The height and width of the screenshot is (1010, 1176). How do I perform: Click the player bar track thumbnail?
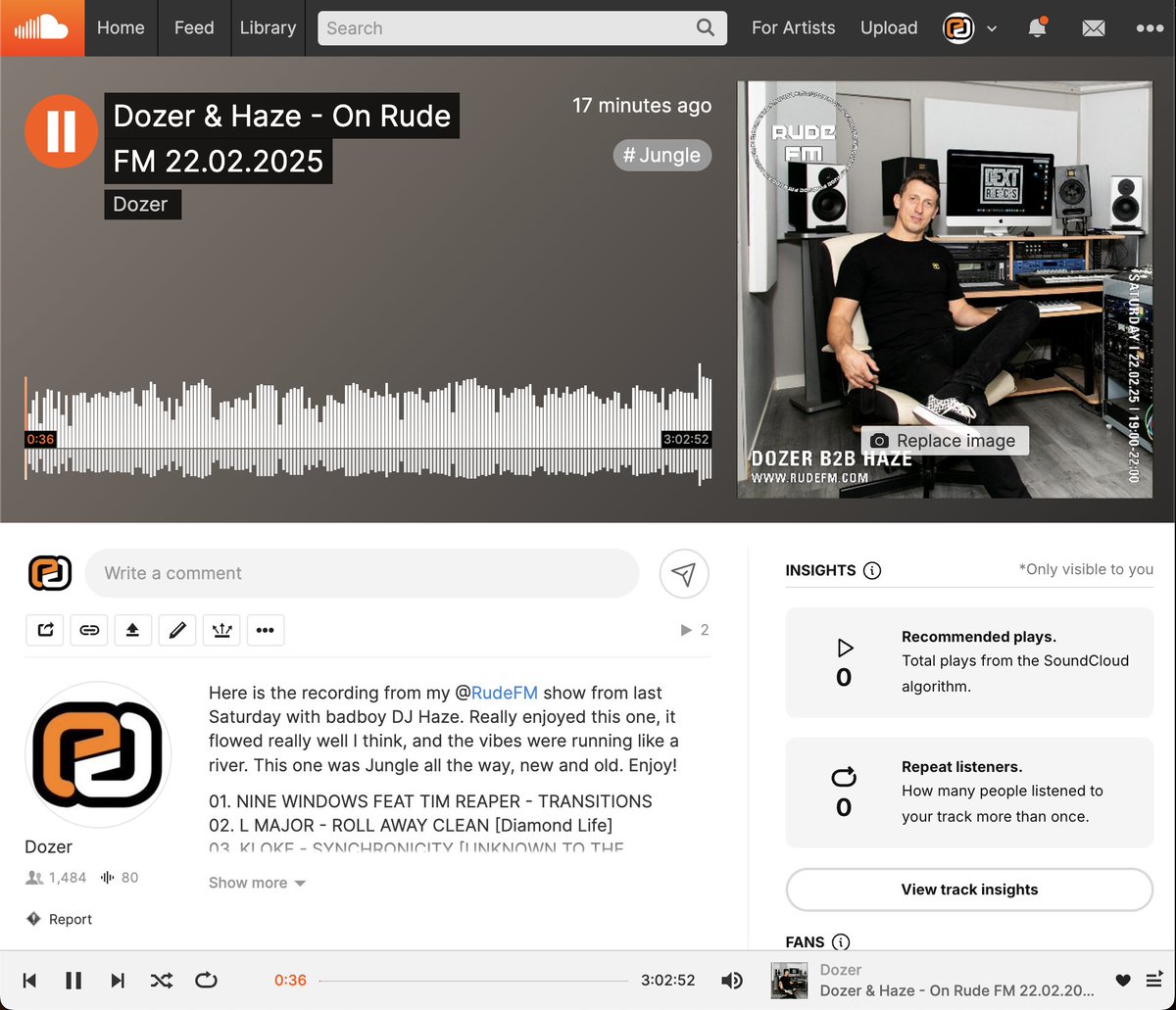pyautogui.click(x=789, y=981)
